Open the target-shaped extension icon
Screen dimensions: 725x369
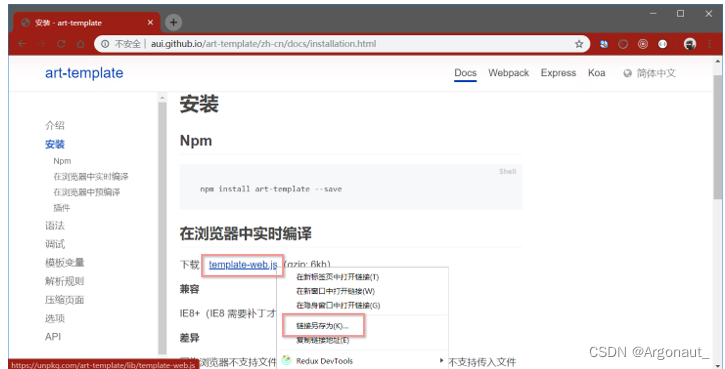pos(643,44)
